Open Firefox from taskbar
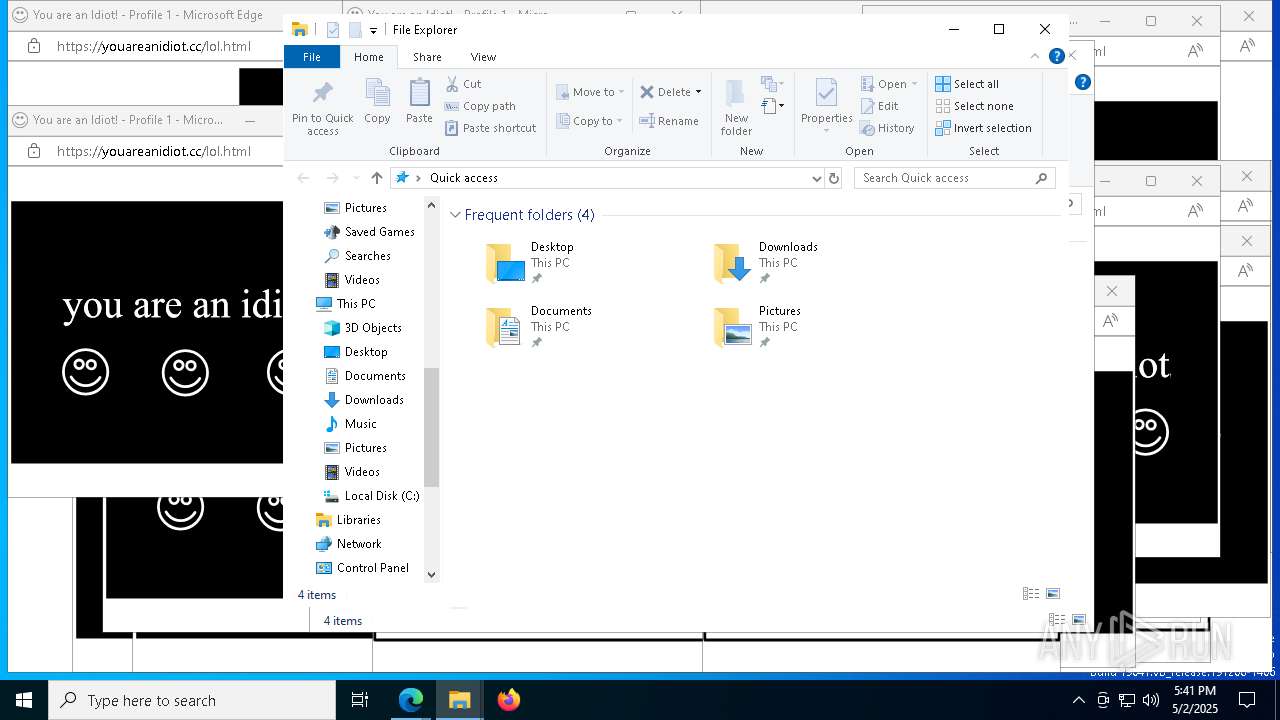The image size is (1280, 720). point(508,700)
